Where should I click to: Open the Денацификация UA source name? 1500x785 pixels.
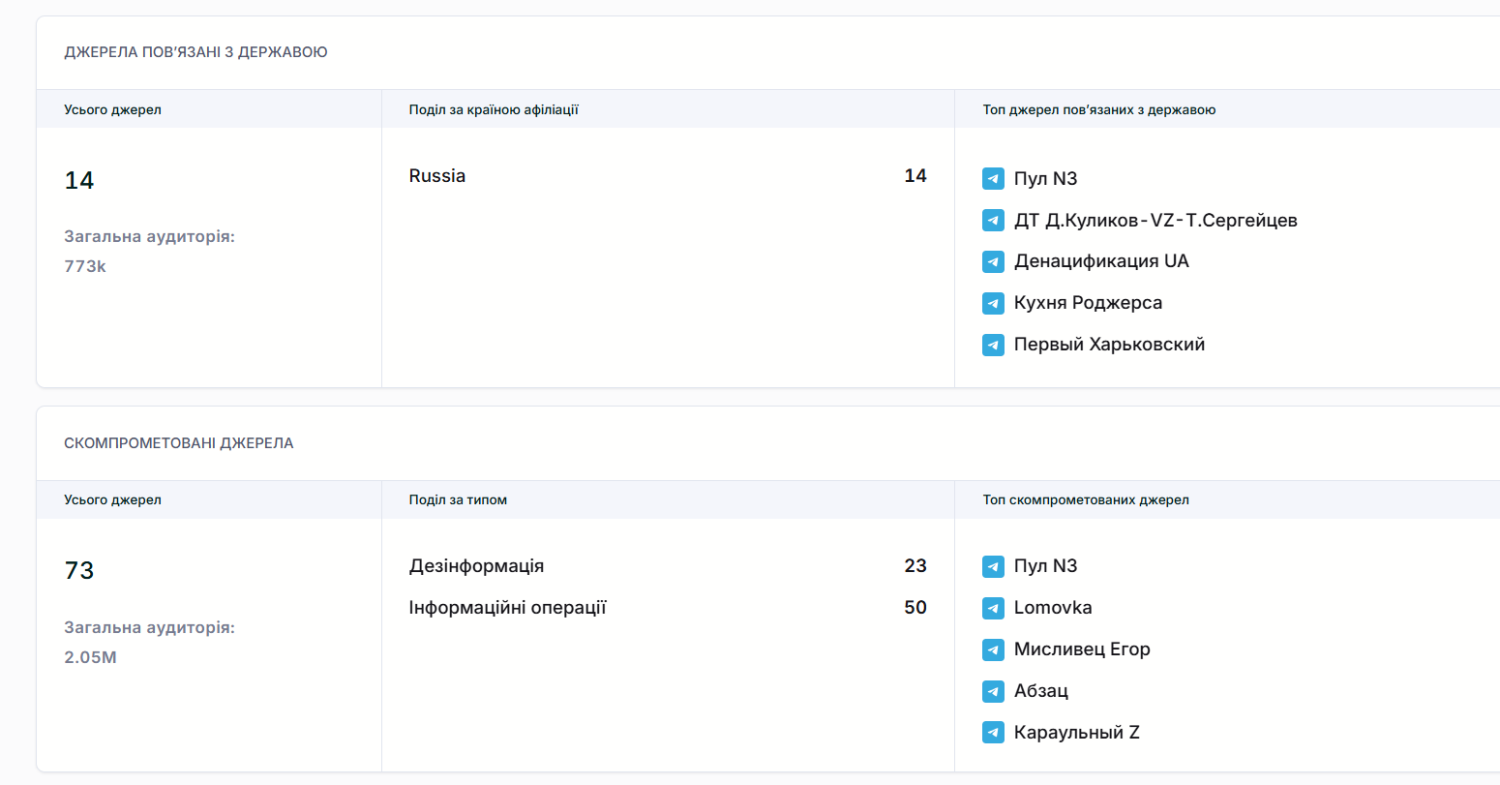pos(1101,261)
